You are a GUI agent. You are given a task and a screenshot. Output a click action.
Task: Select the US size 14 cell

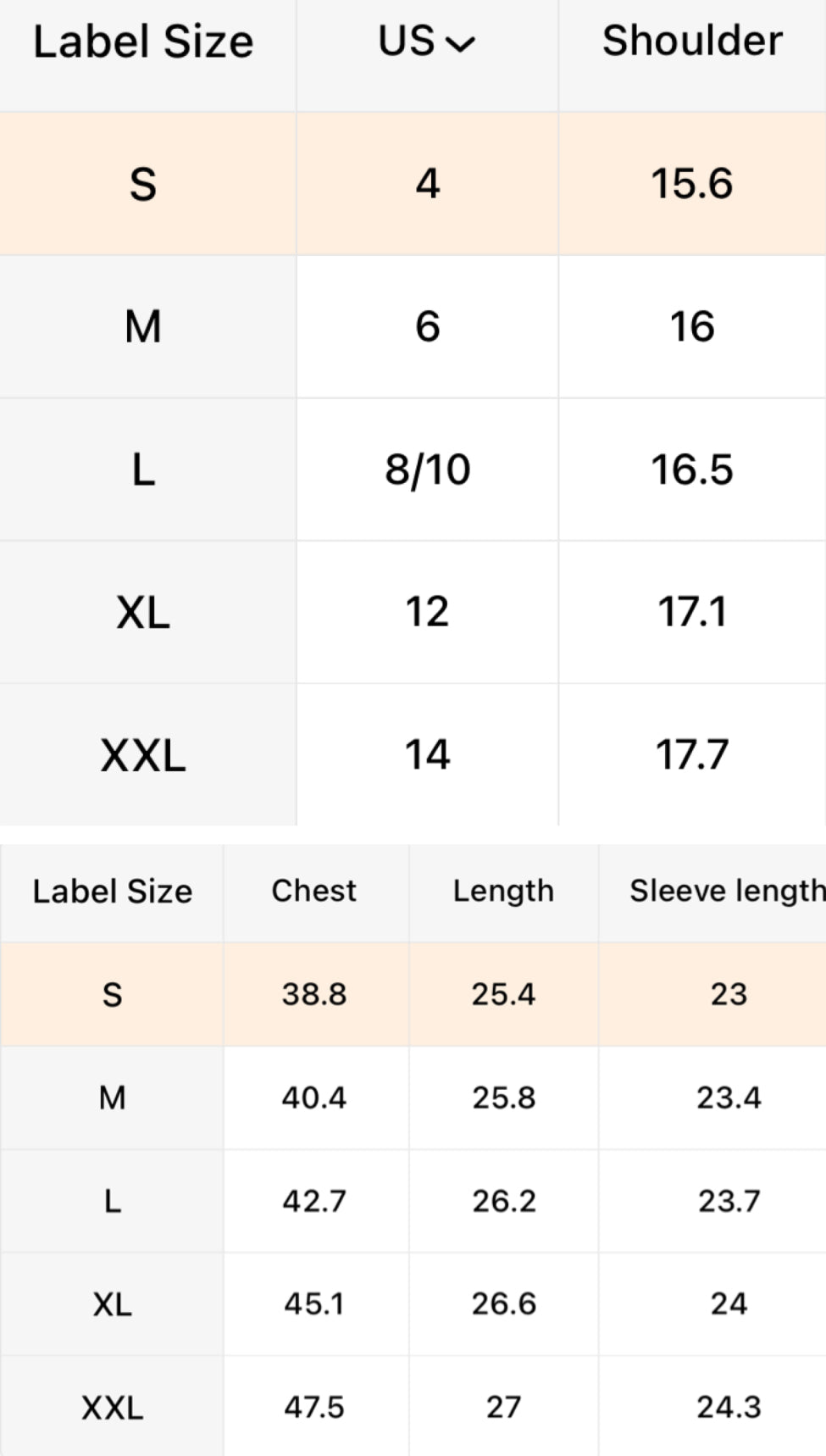pyautogui.click(x=427, y=754)
